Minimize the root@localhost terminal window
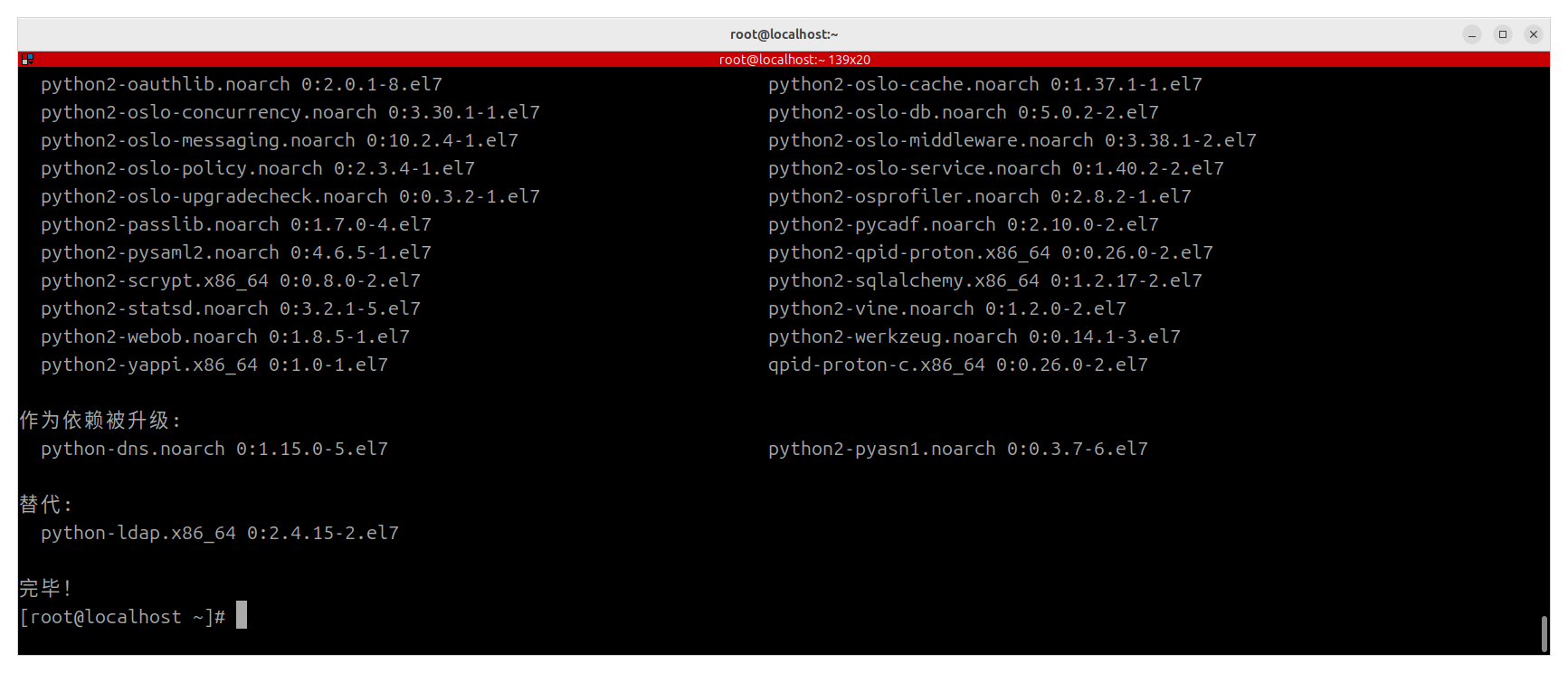1568x673 pixels. coord(1472,34)
